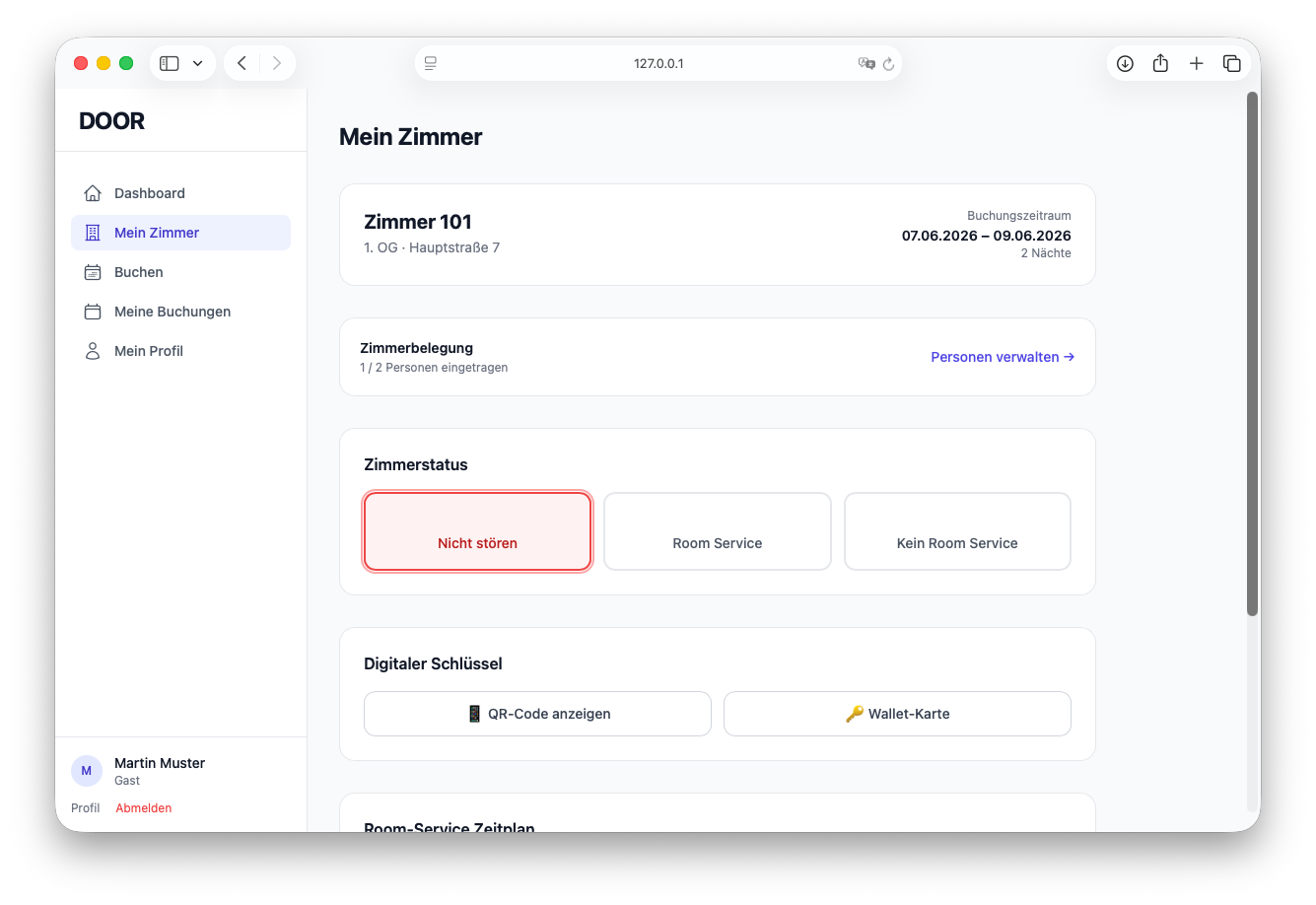The image size is (1316, 905).
Task: Click the QR-Code anzeigen button
Action: click(537, 714)
